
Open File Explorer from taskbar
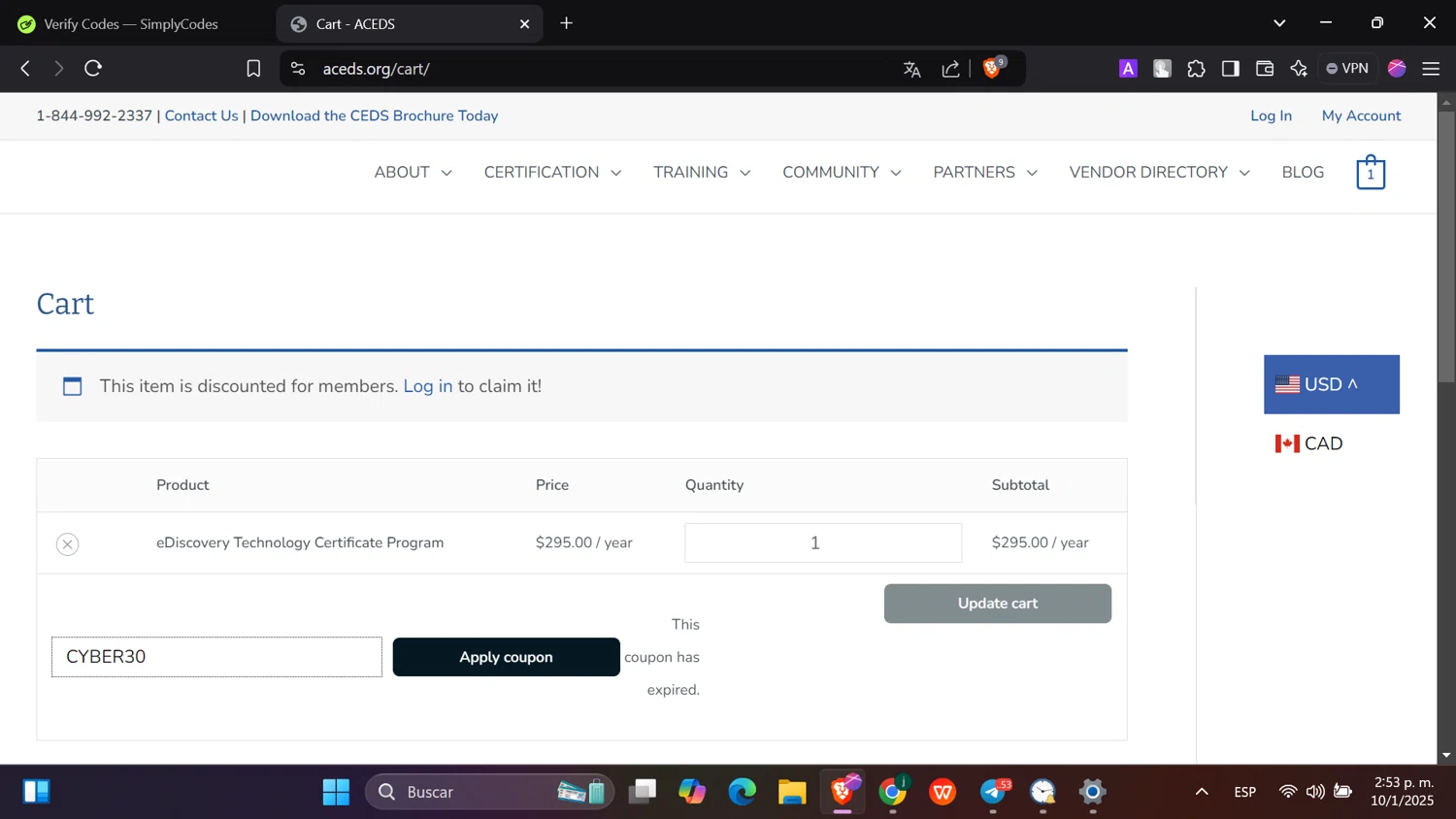pos(792,792)
